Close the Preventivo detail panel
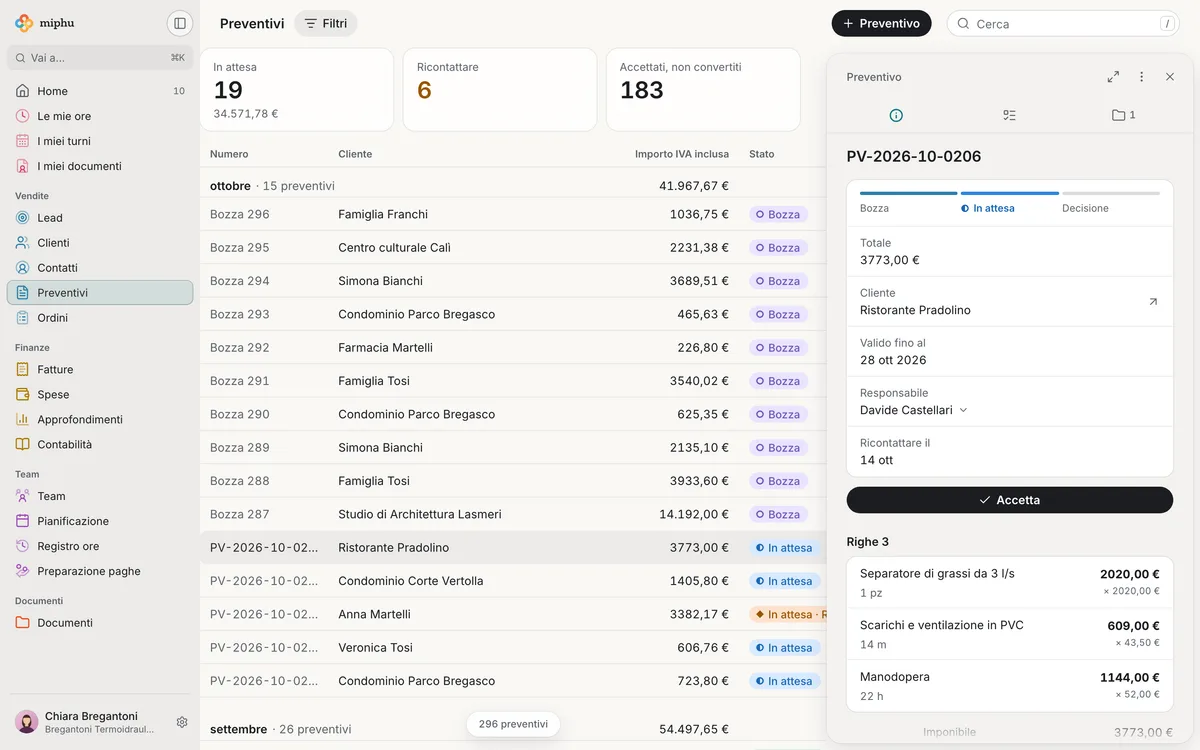 pos(1170,77)
